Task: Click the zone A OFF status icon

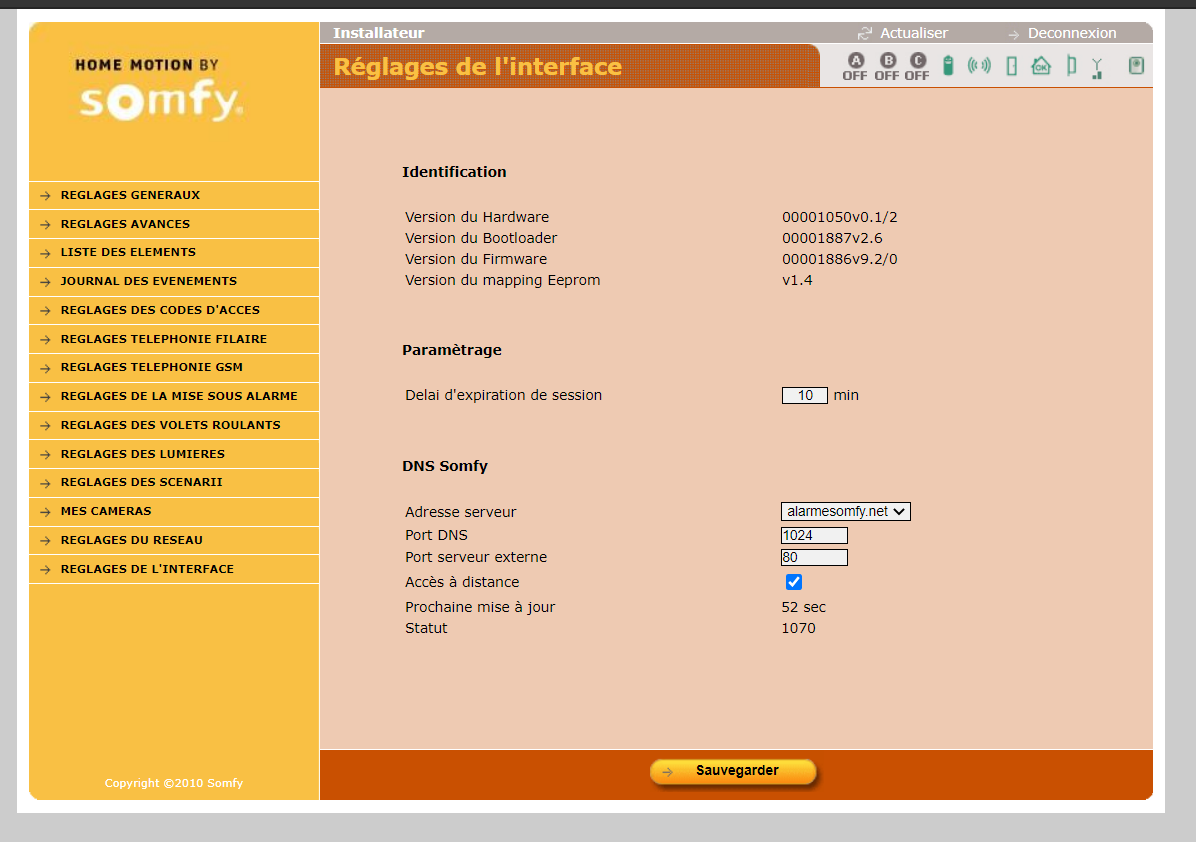Action: click(855, 66)
